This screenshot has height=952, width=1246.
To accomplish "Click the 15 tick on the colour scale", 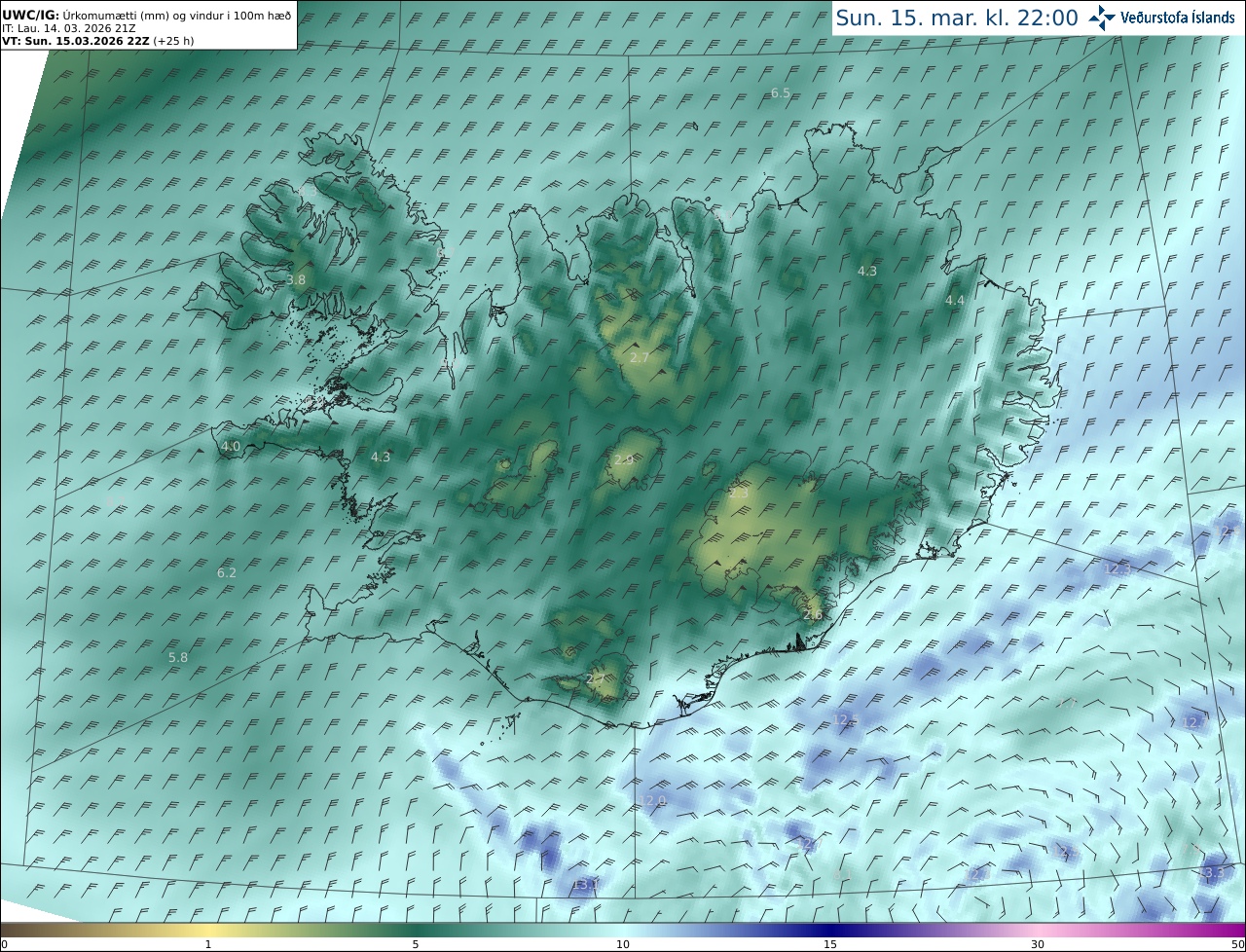I will pyautogui.click(x=830, y=944).
